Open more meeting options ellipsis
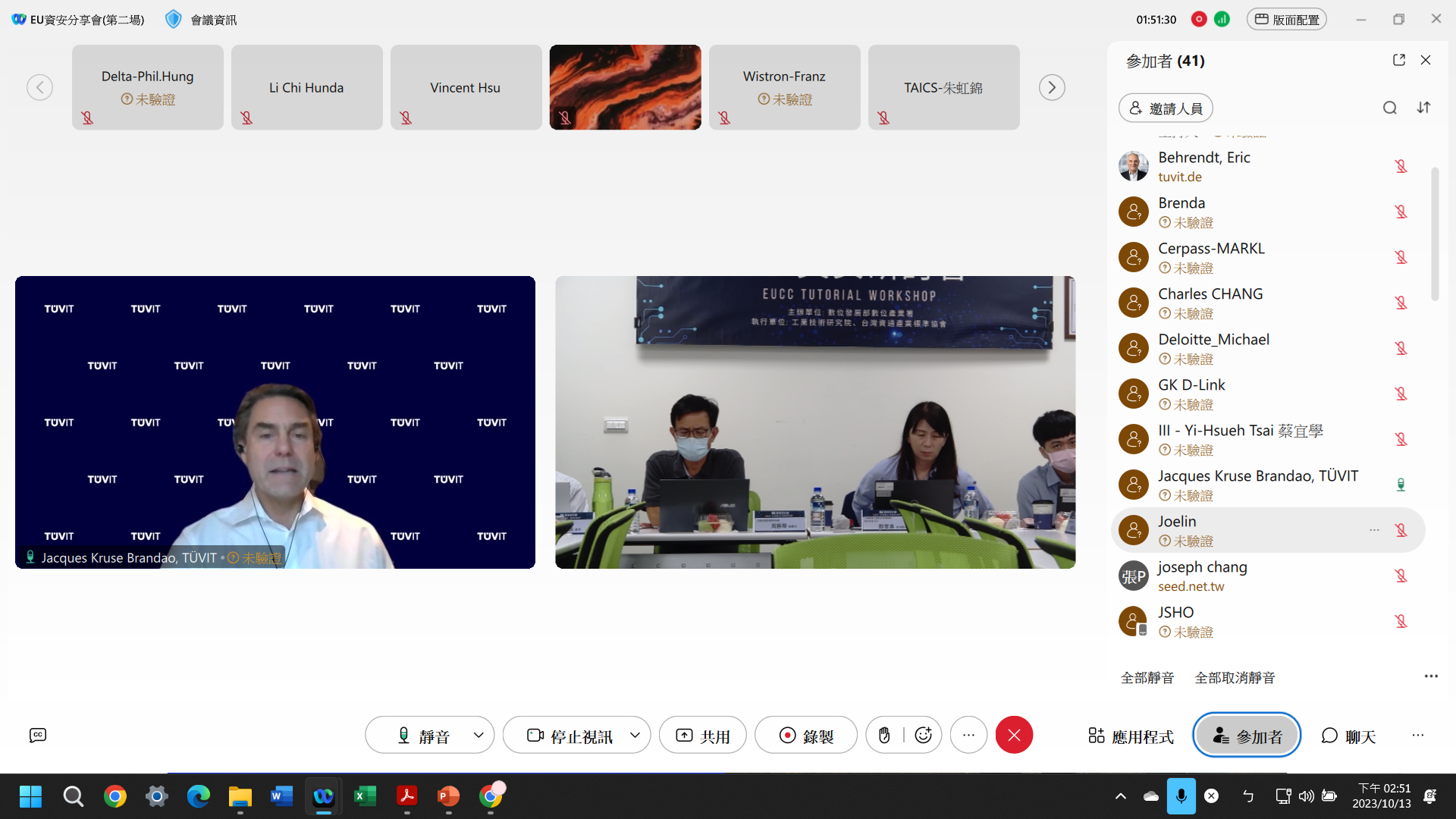 click(968, 735)
